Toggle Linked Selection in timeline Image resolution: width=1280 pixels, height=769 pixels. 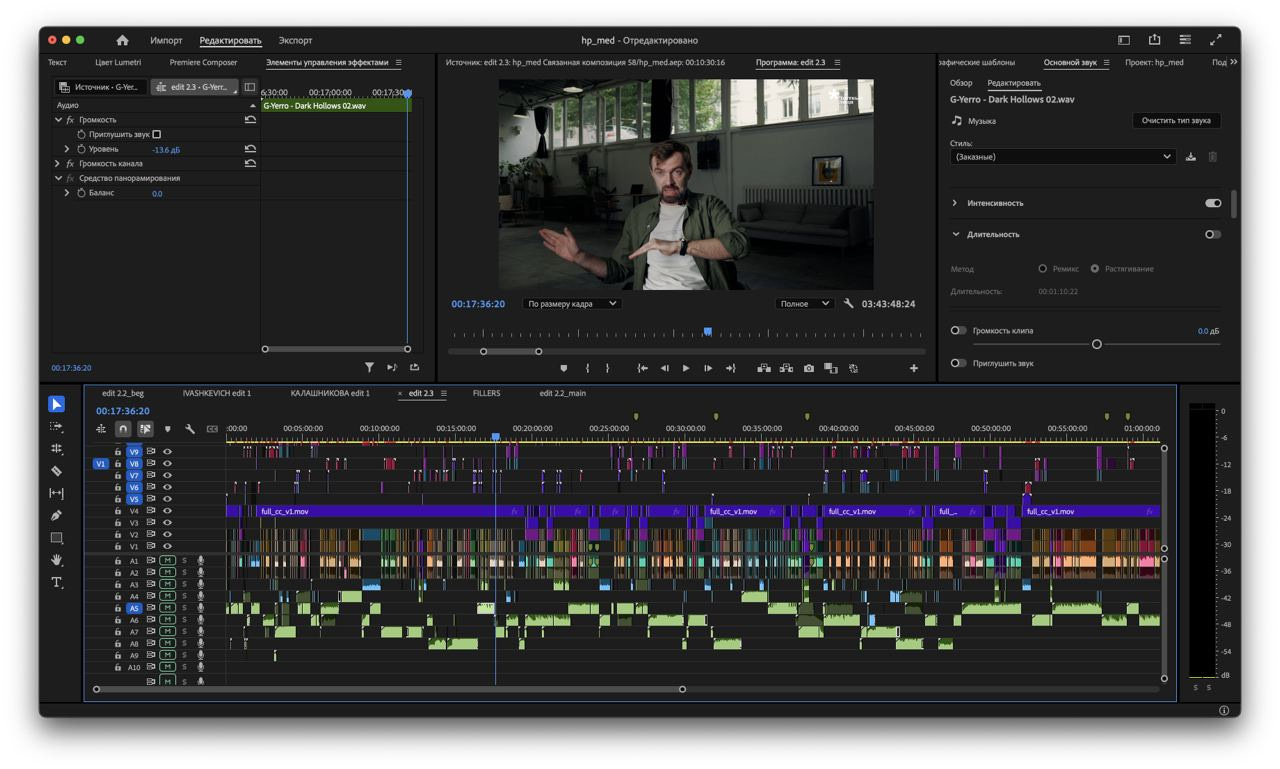[x=145, y=429]
